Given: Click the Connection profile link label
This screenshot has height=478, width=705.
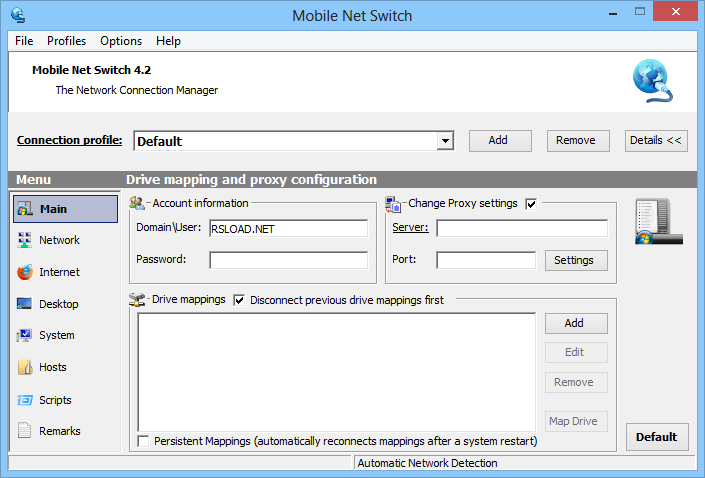Looking at the screenshot, I should click(x=69, y=140).
